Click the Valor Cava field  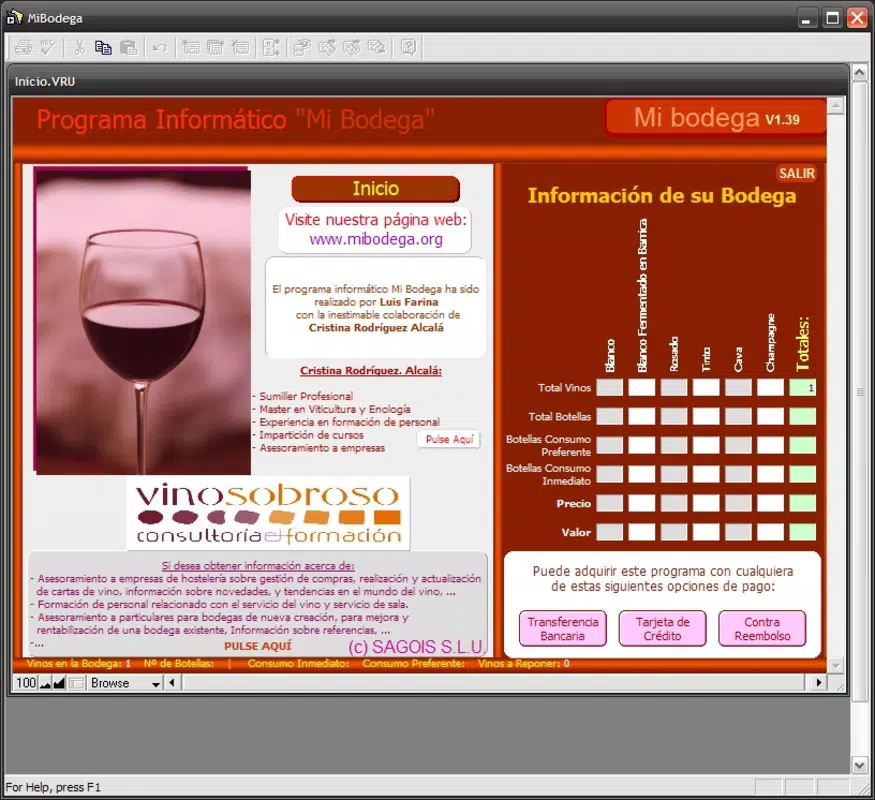coord(738,532)
